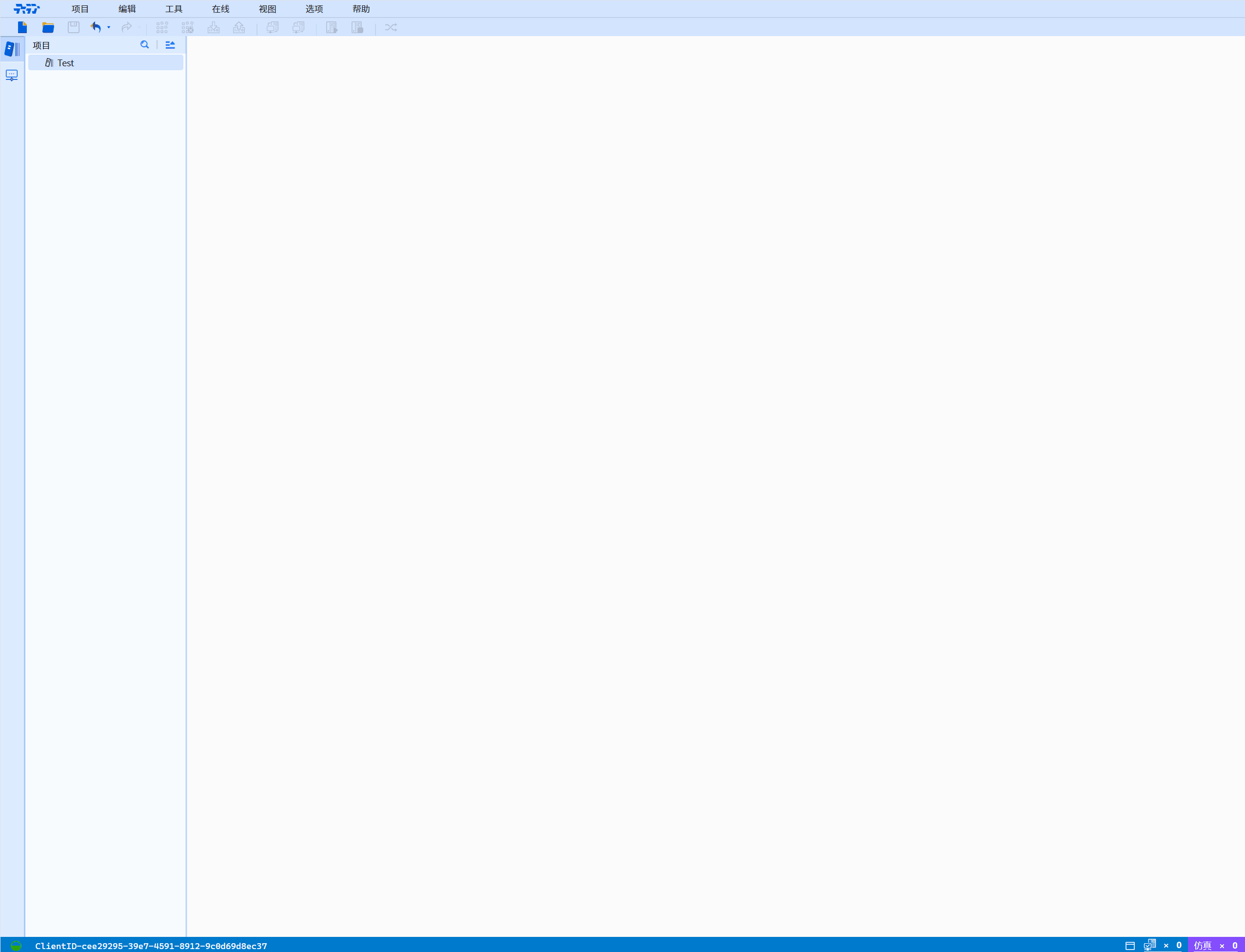The width and height of the screenshot is (1245, 952).
Task: Click the download-to-device toolbar icon
Action: (213, 27)
